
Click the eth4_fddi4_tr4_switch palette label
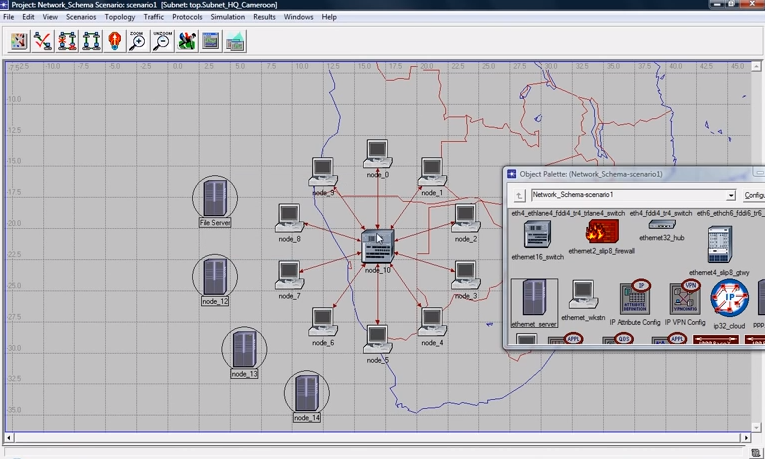(x=661, y=213)
